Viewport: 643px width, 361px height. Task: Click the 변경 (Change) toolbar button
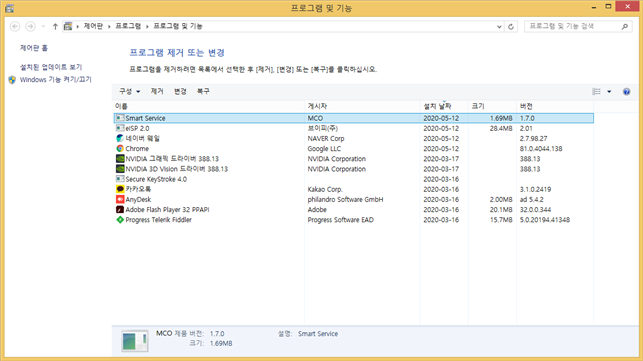[180, 91]
